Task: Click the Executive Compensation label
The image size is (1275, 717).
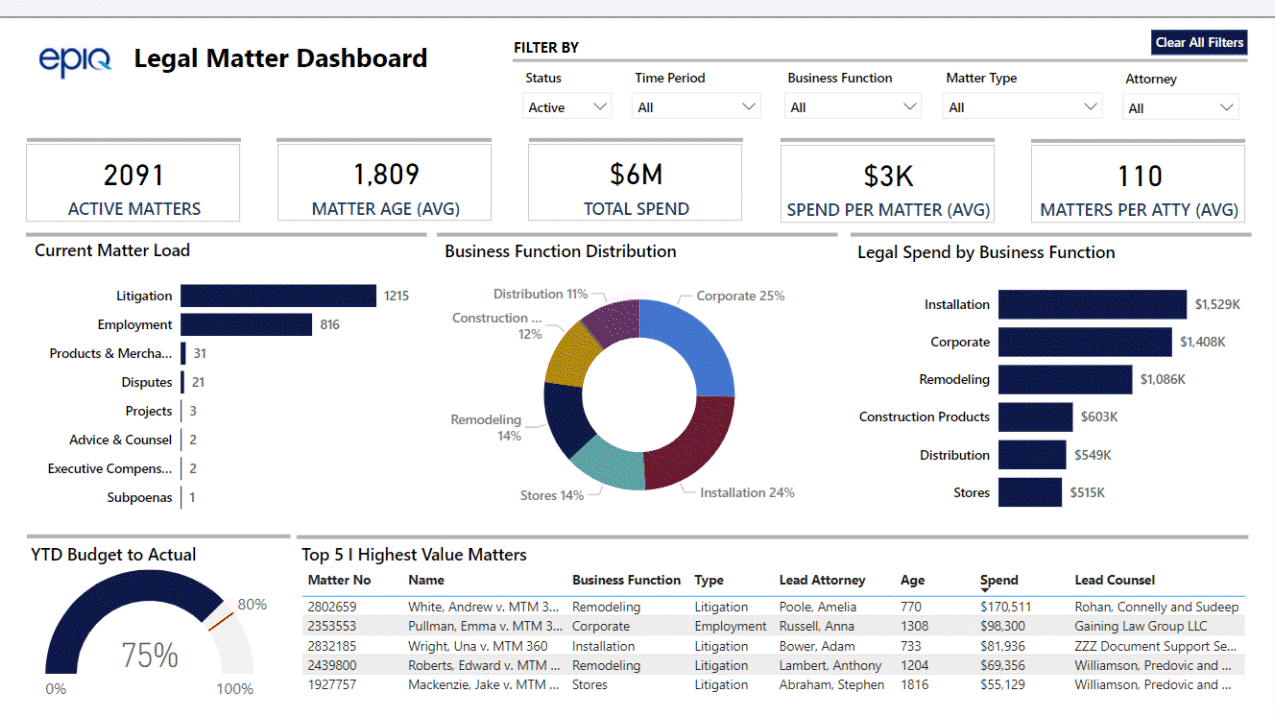Action: click(110, 468)
